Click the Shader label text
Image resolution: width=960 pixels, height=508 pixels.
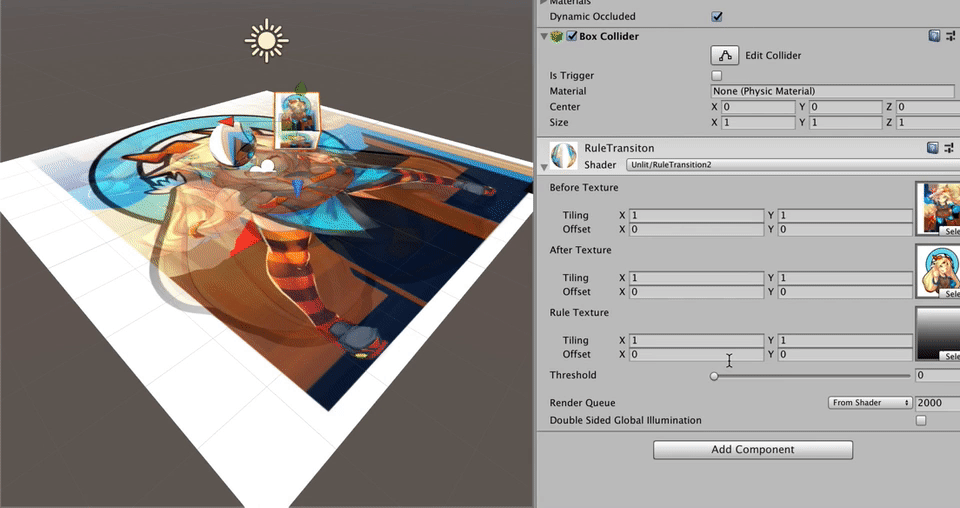click(600, 165)
